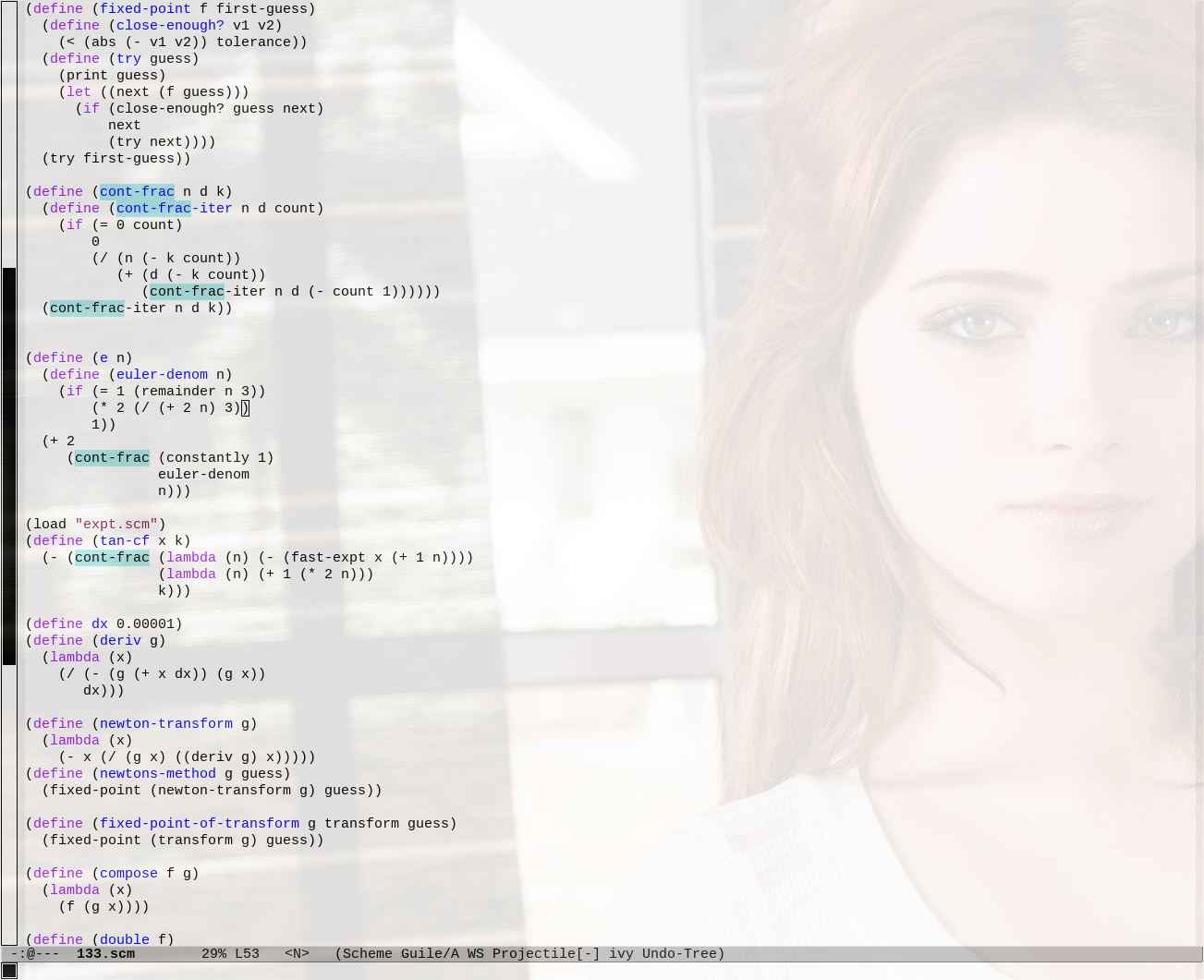Click the fixed-point-of-transform function name

coord(200,823)
